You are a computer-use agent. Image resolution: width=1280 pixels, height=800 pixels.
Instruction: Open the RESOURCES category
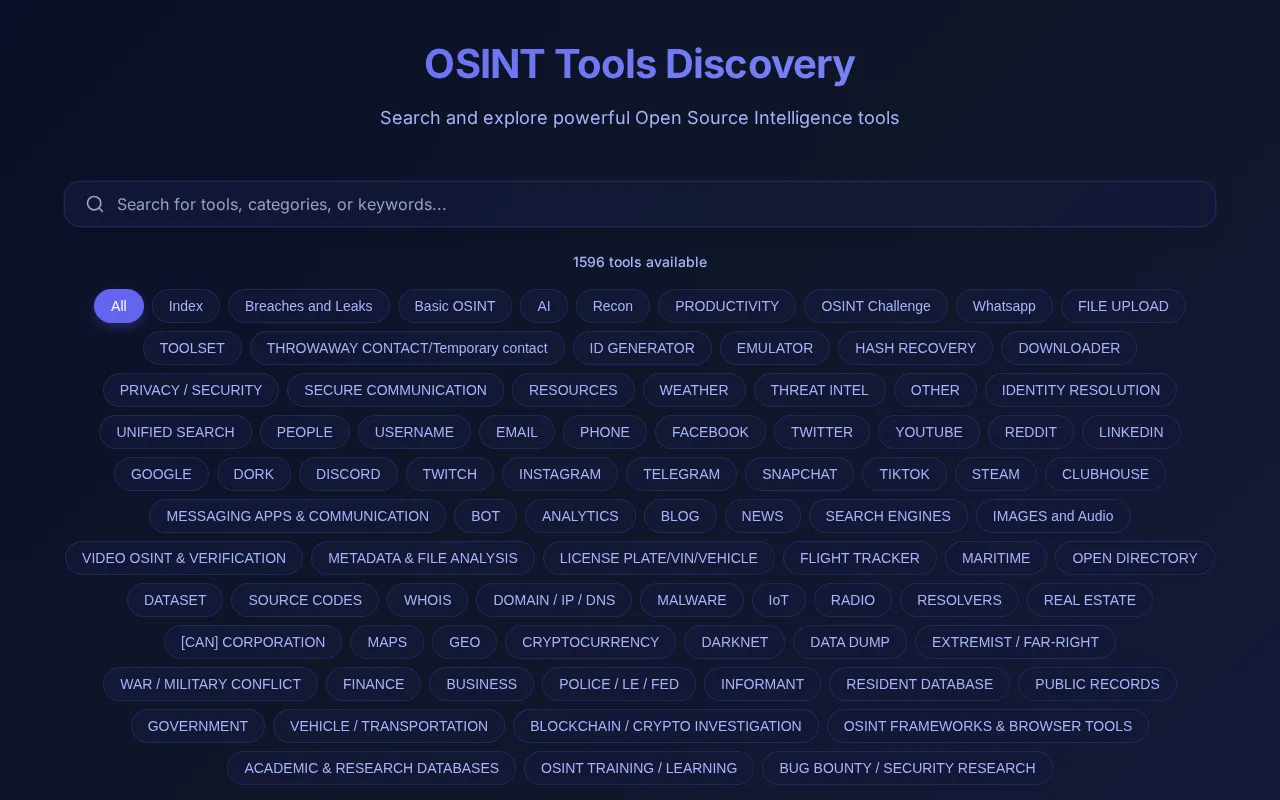573,390
